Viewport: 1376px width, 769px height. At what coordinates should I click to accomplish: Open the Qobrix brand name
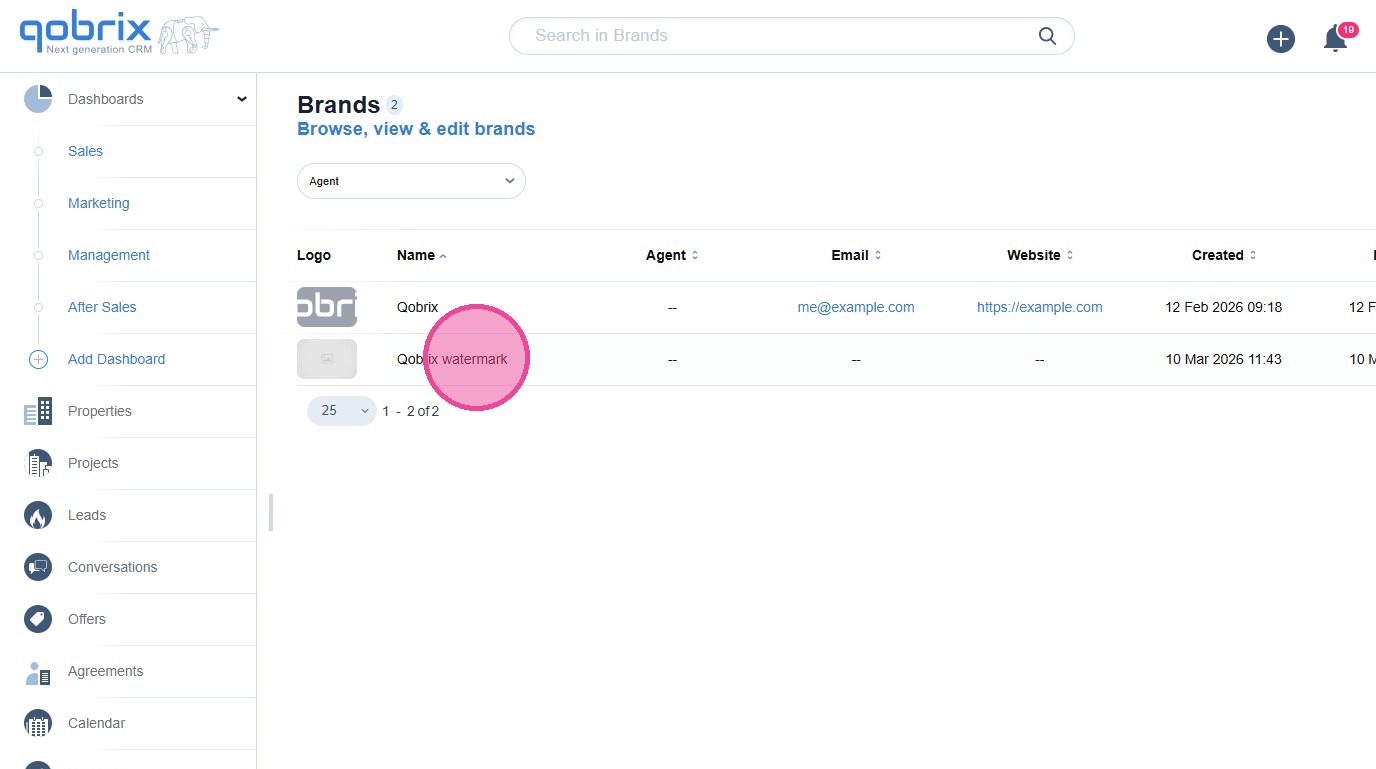(x=417, y=307)
